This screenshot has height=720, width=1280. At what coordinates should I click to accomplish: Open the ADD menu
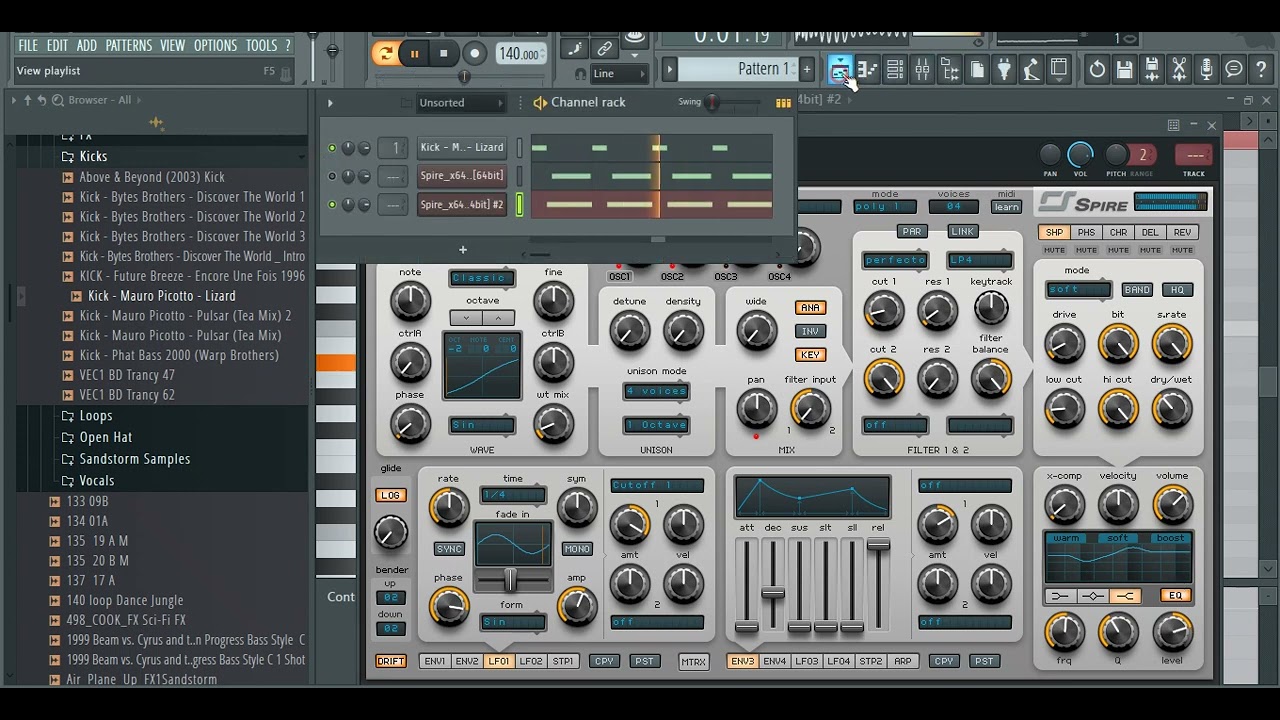[87, 45]
